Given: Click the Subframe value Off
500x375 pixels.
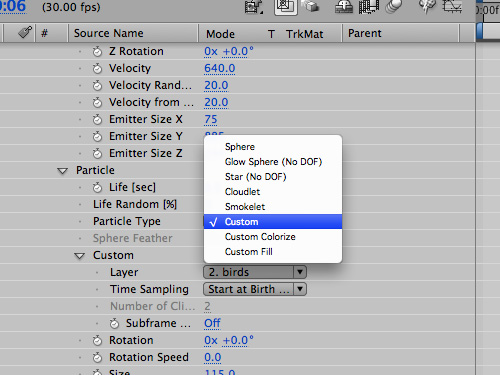Looking at the screenshot, I should pos(212,323).
